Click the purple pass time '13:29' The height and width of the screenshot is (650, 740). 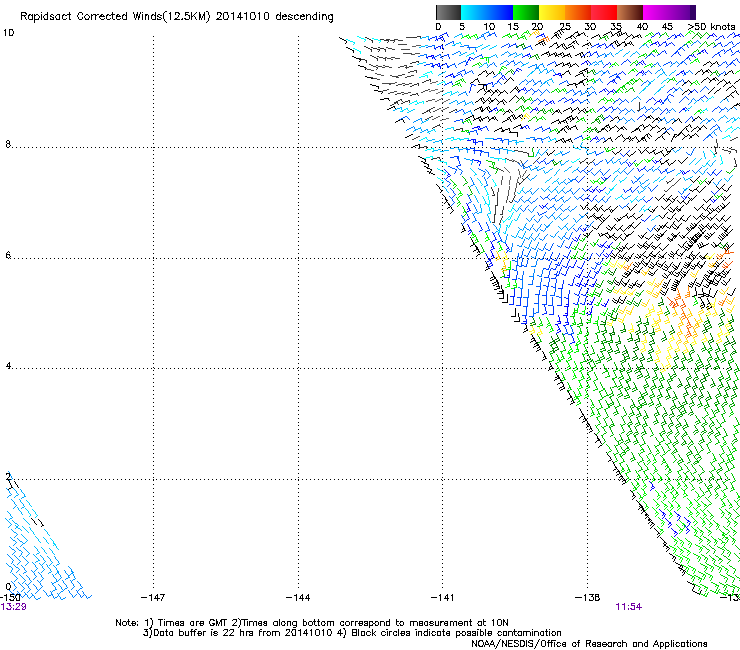pyautogui.click(x=13, y=607)
